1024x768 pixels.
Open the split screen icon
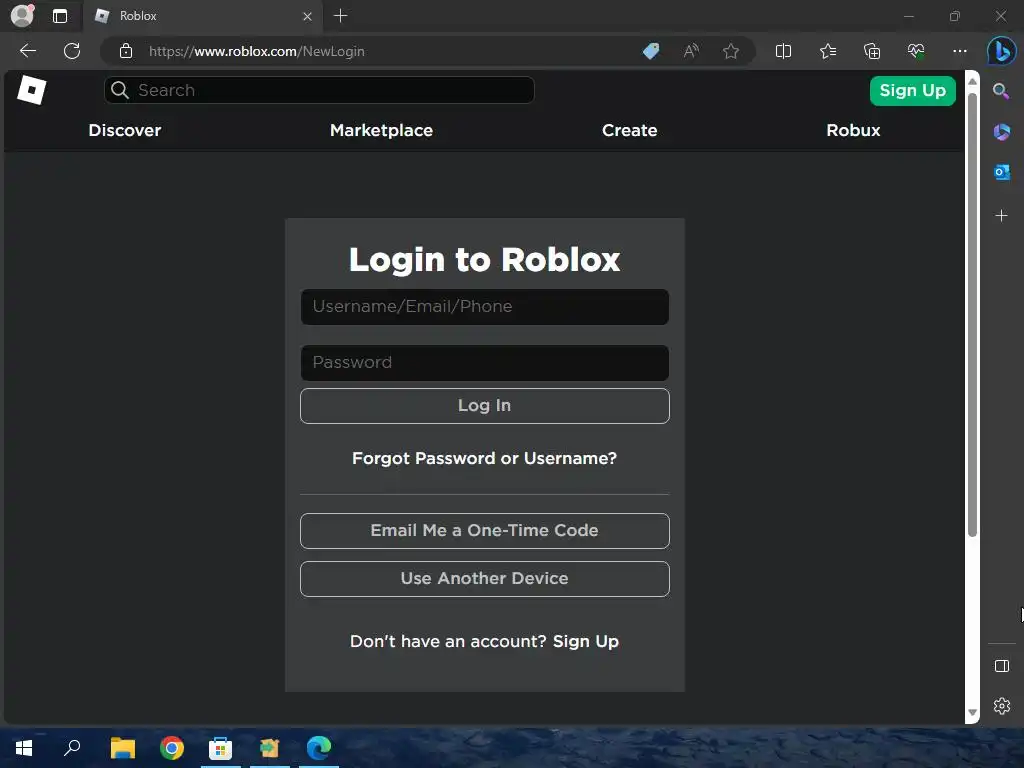click(783, 51)
